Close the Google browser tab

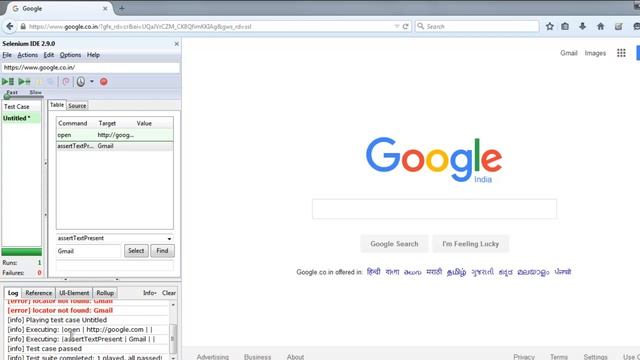(x=105, y=8)
